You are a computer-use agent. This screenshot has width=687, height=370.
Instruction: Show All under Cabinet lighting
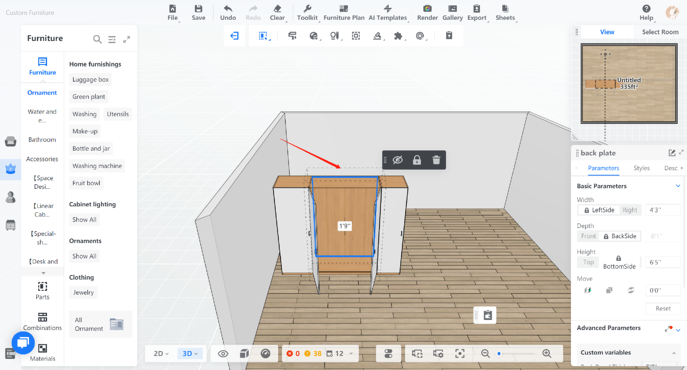pyautogui.click(x=84, y=219)
